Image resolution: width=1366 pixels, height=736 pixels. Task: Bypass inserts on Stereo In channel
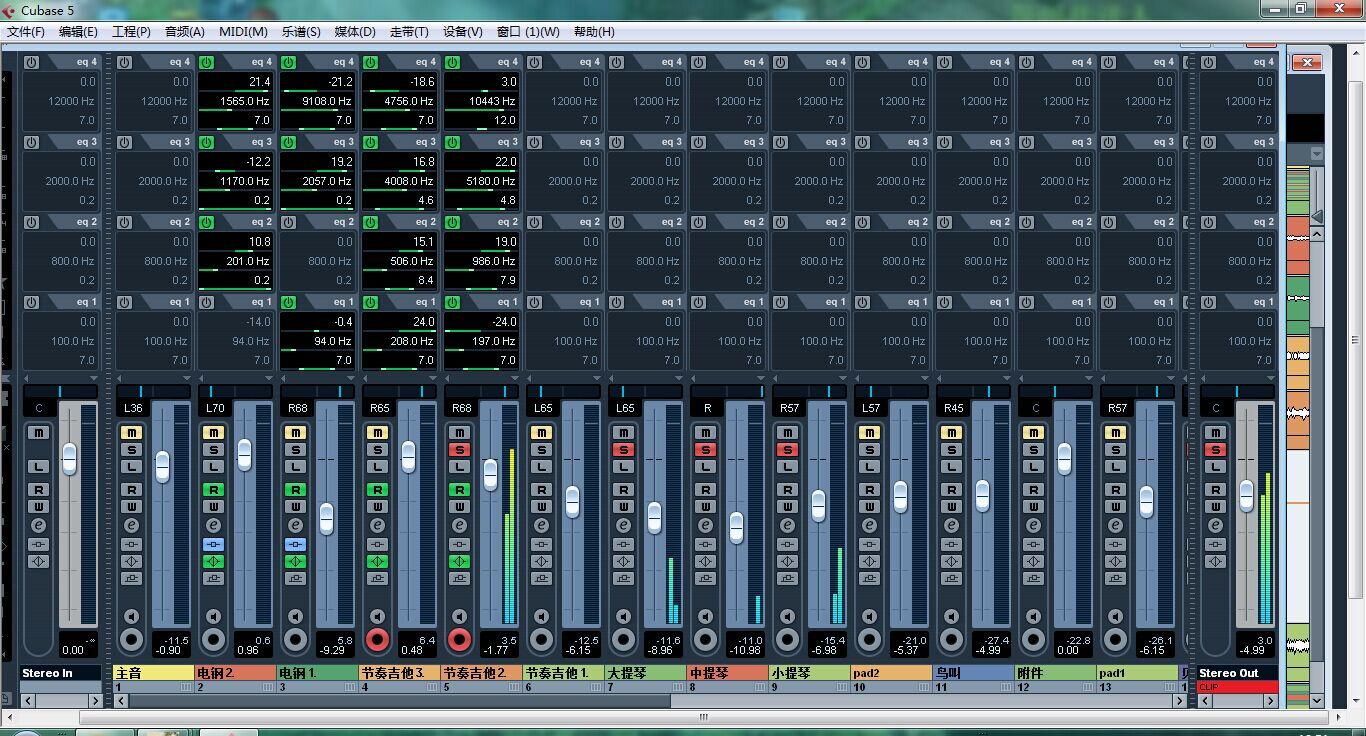[38, 544]
